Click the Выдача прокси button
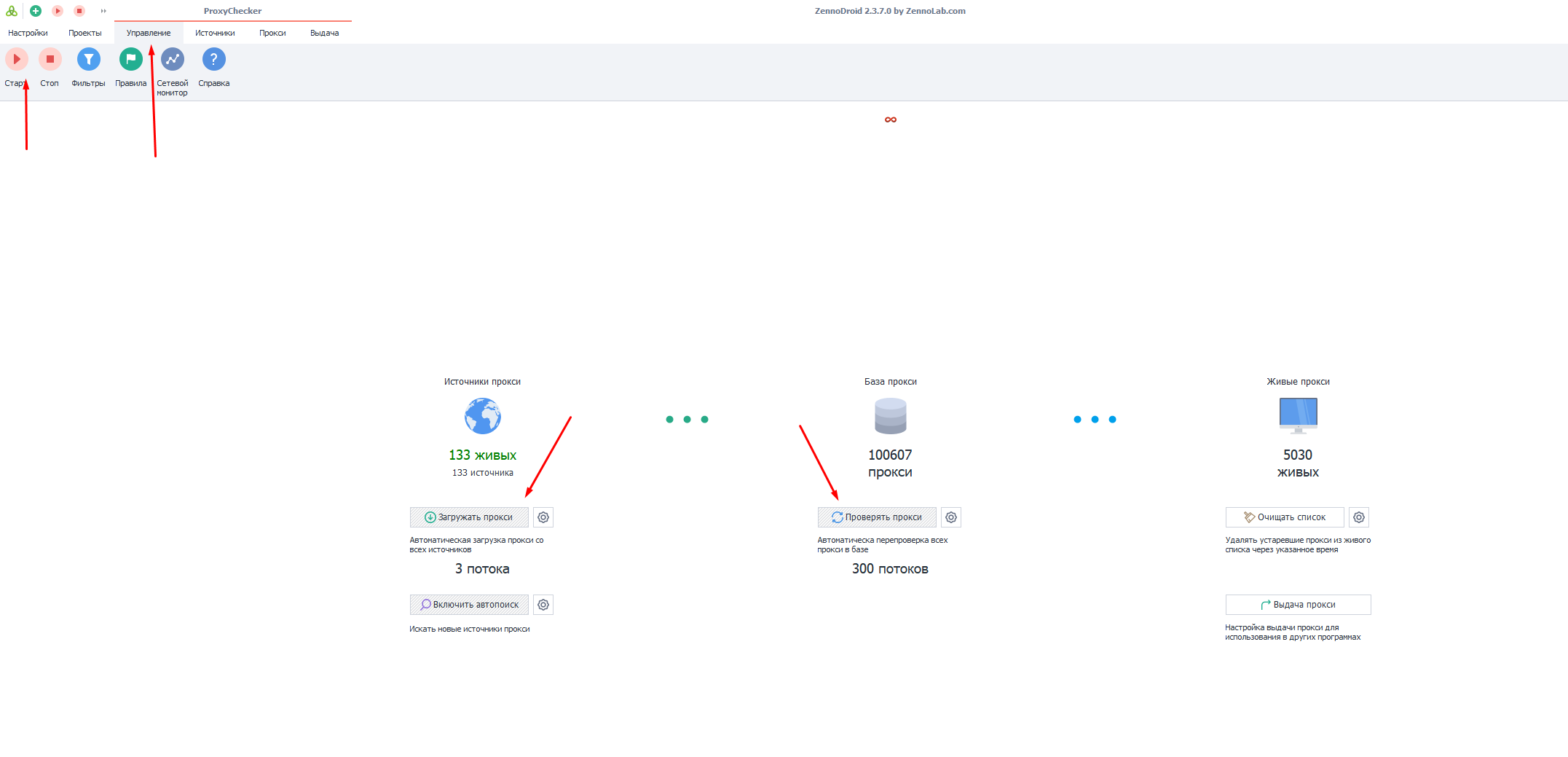Viewport: 1568px width, 757px height. click(x=1298, y=605)
